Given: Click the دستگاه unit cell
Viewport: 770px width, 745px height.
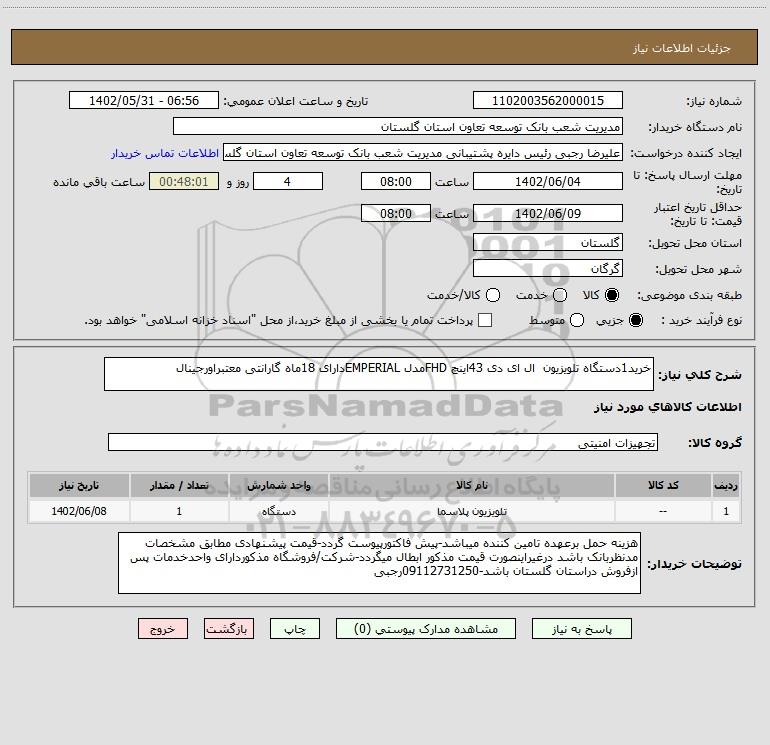Looking at the screenshot, I should (278, 511).
